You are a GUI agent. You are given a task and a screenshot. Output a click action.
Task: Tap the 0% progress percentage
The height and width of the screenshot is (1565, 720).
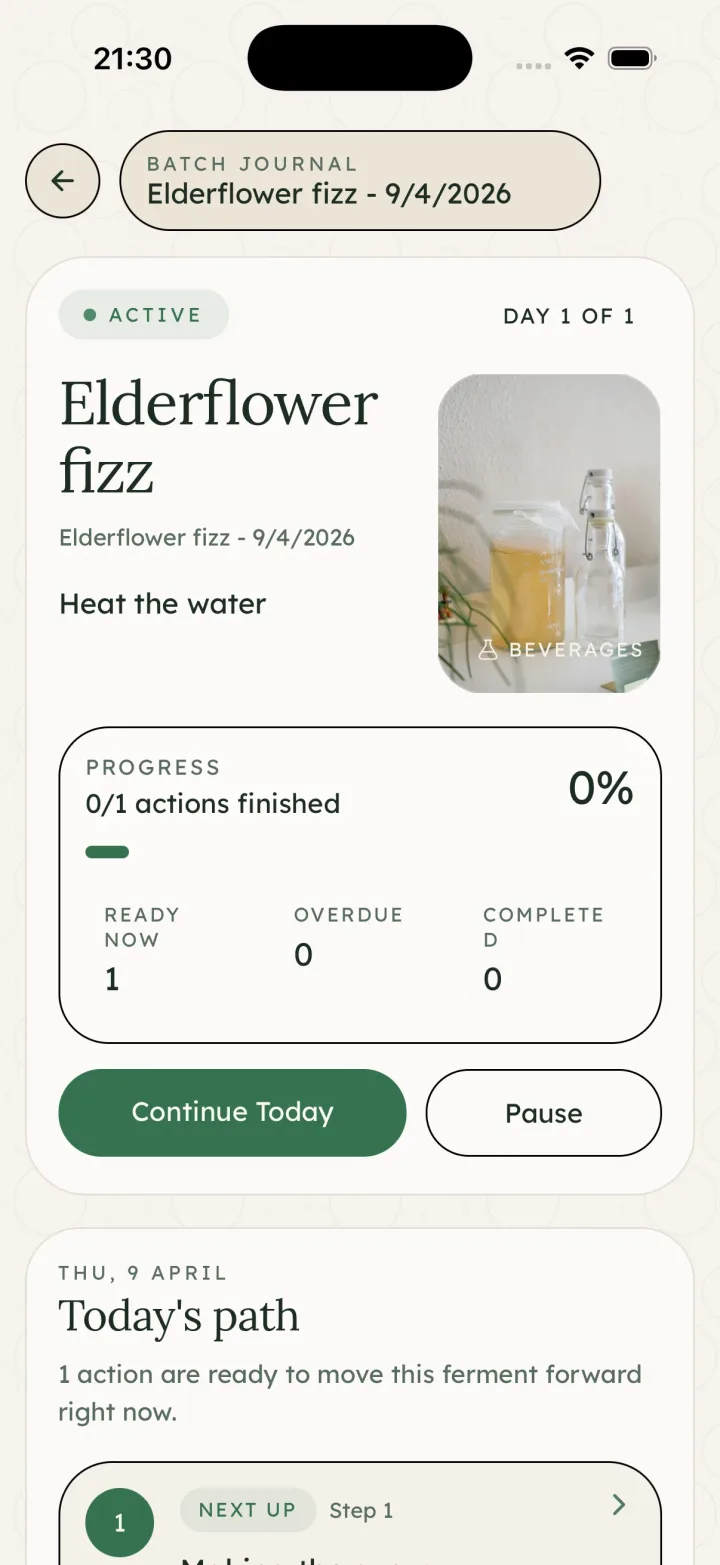[601, 789]
